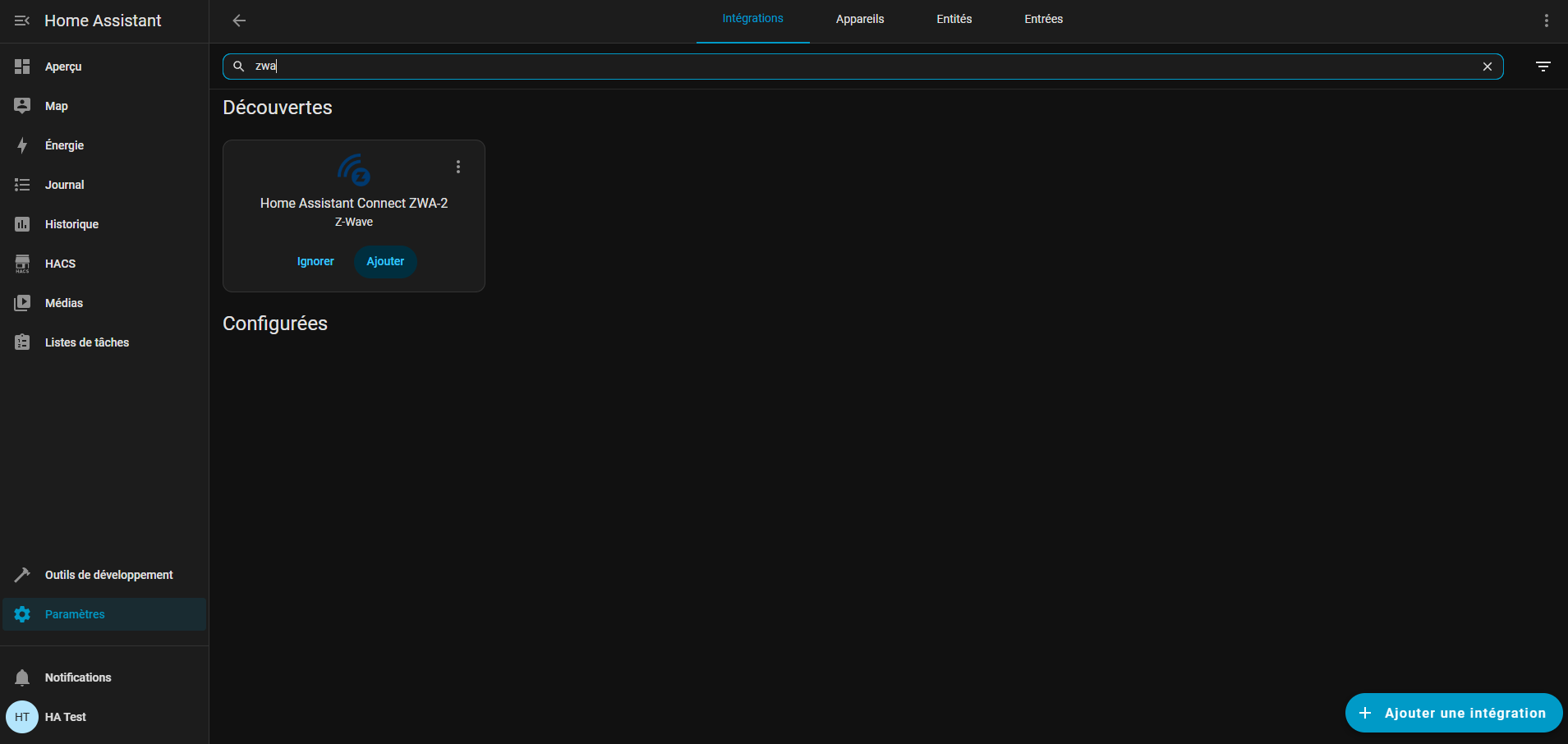This screenshot has height=744, width=1568.
Task: Select the Historique sidebar label
Action: [x=71, y=224]
